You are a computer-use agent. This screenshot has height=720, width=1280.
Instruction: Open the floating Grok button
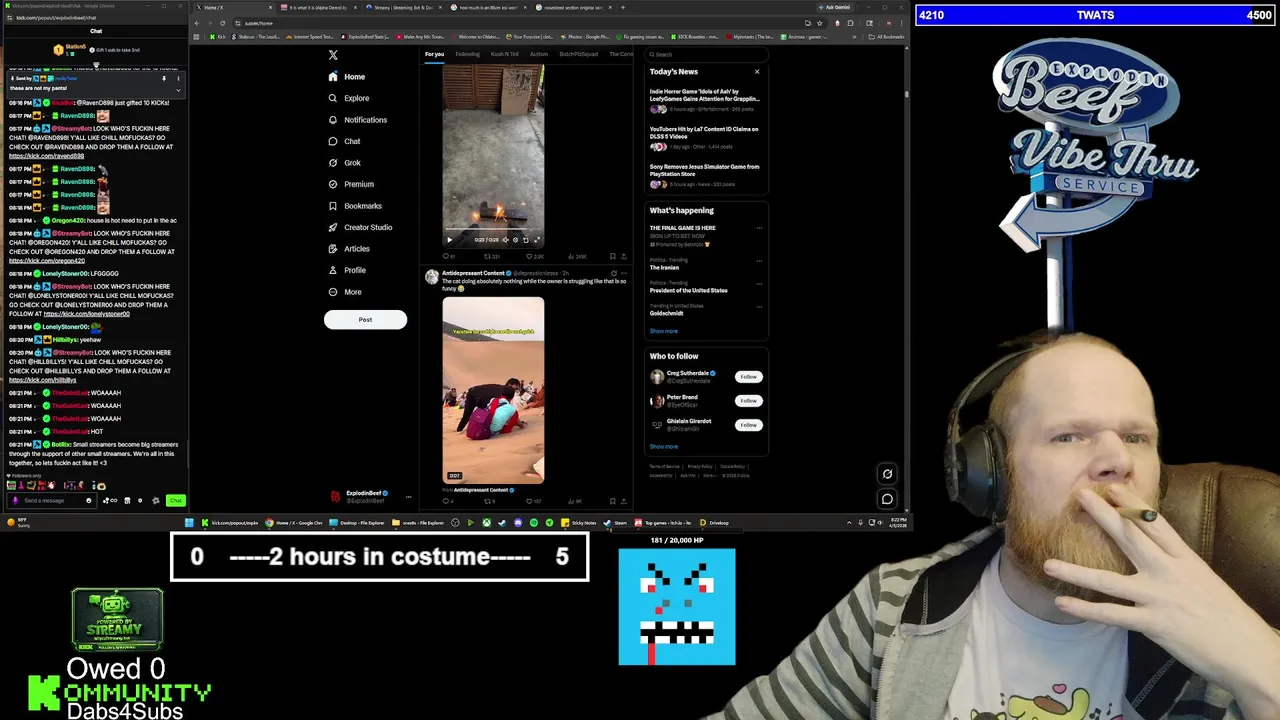click(887, 474)
